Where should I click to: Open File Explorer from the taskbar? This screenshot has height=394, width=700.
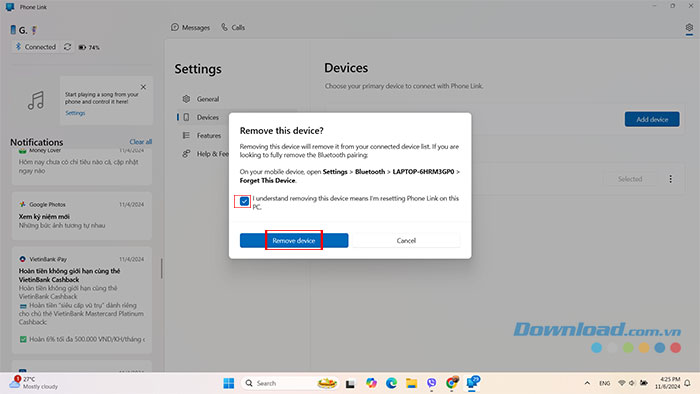coord(411,383)
